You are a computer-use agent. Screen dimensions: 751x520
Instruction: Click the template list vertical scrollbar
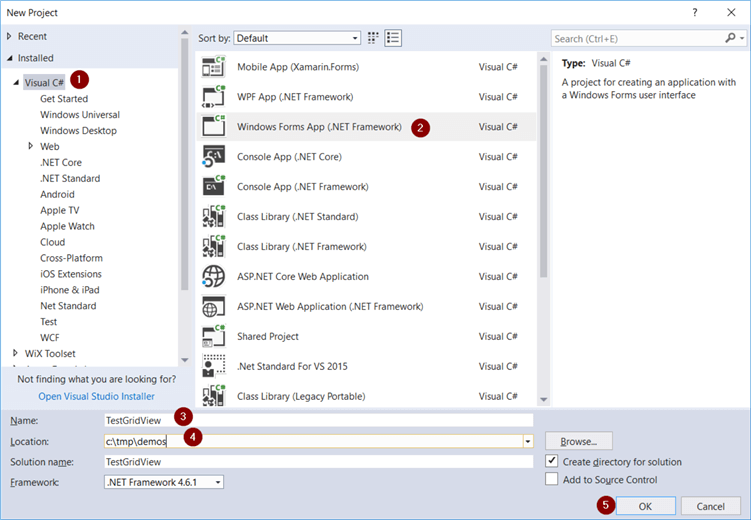pyautogui.click(x=543, y=170)
